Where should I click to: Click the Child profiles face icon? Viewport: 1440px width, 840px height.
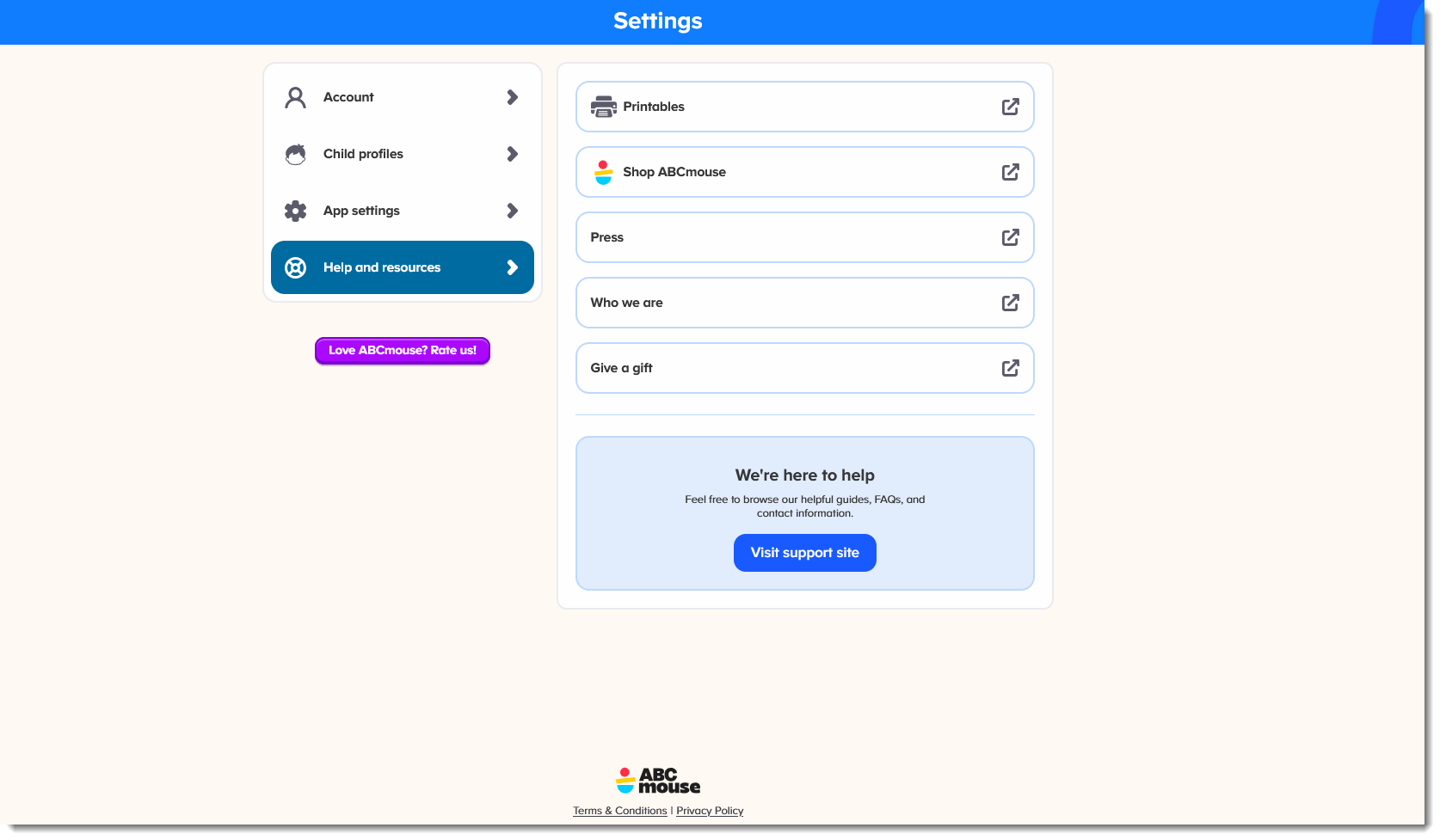[295, 154]
